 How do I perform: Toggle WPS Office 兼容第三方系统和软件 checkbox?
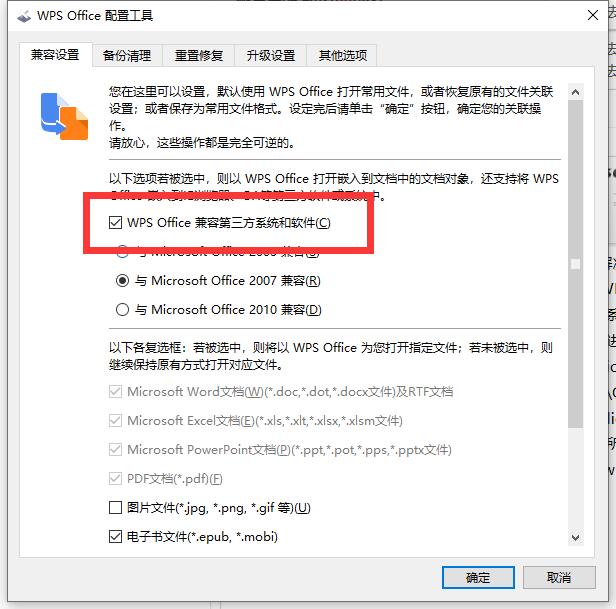115,222
